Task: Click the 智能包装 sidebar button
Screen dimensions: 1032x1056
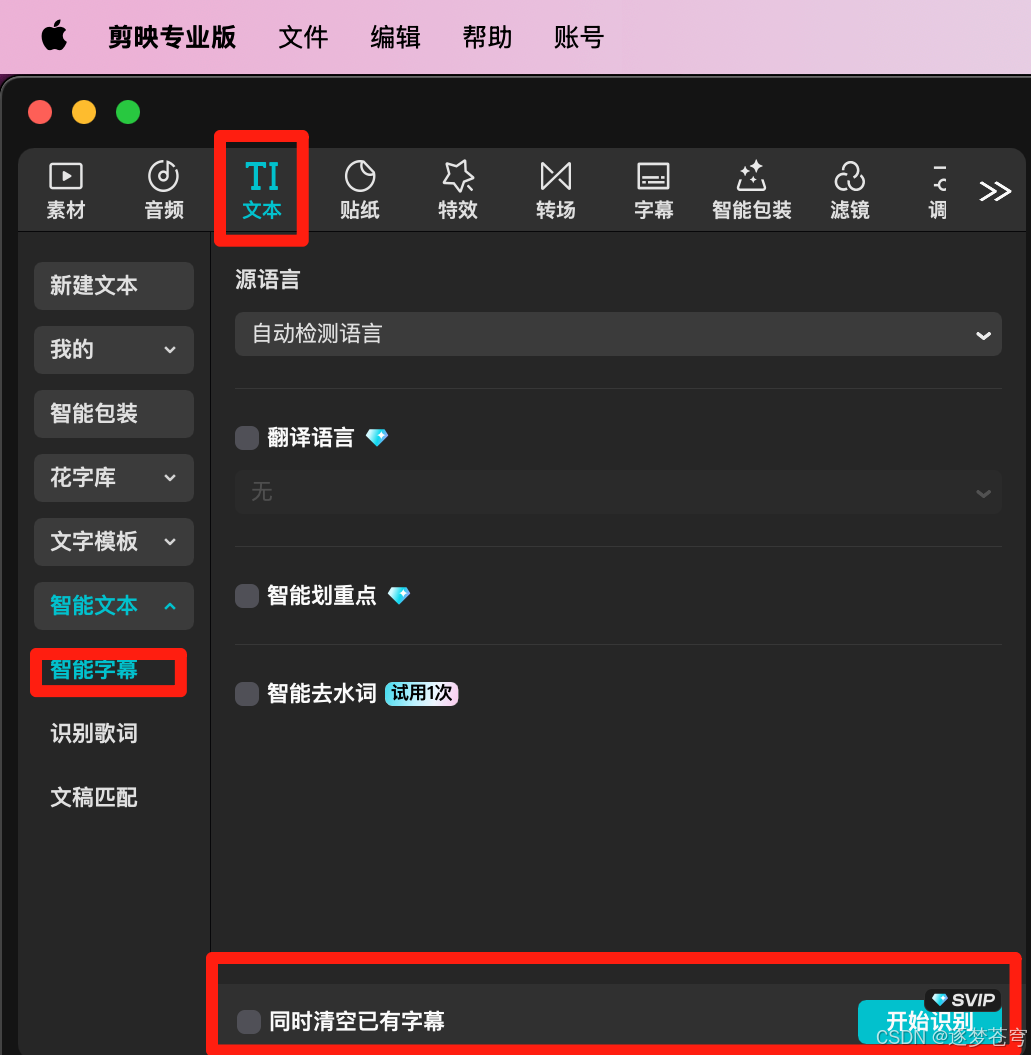Action: [114, 414]
